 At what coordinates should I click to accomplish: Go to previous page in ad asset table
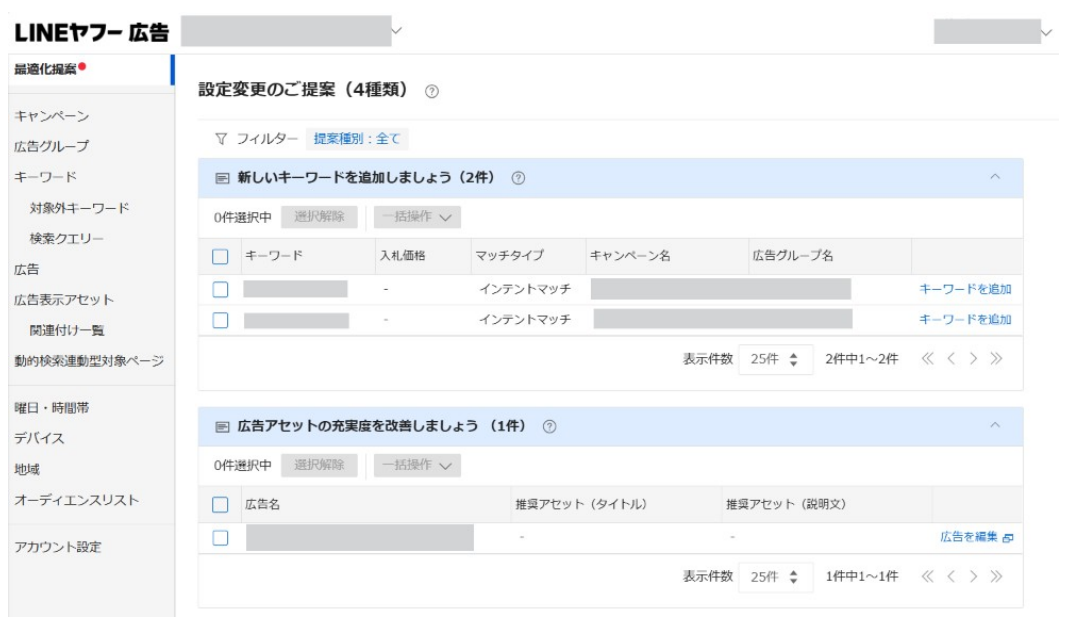click(x=951, y=577)
